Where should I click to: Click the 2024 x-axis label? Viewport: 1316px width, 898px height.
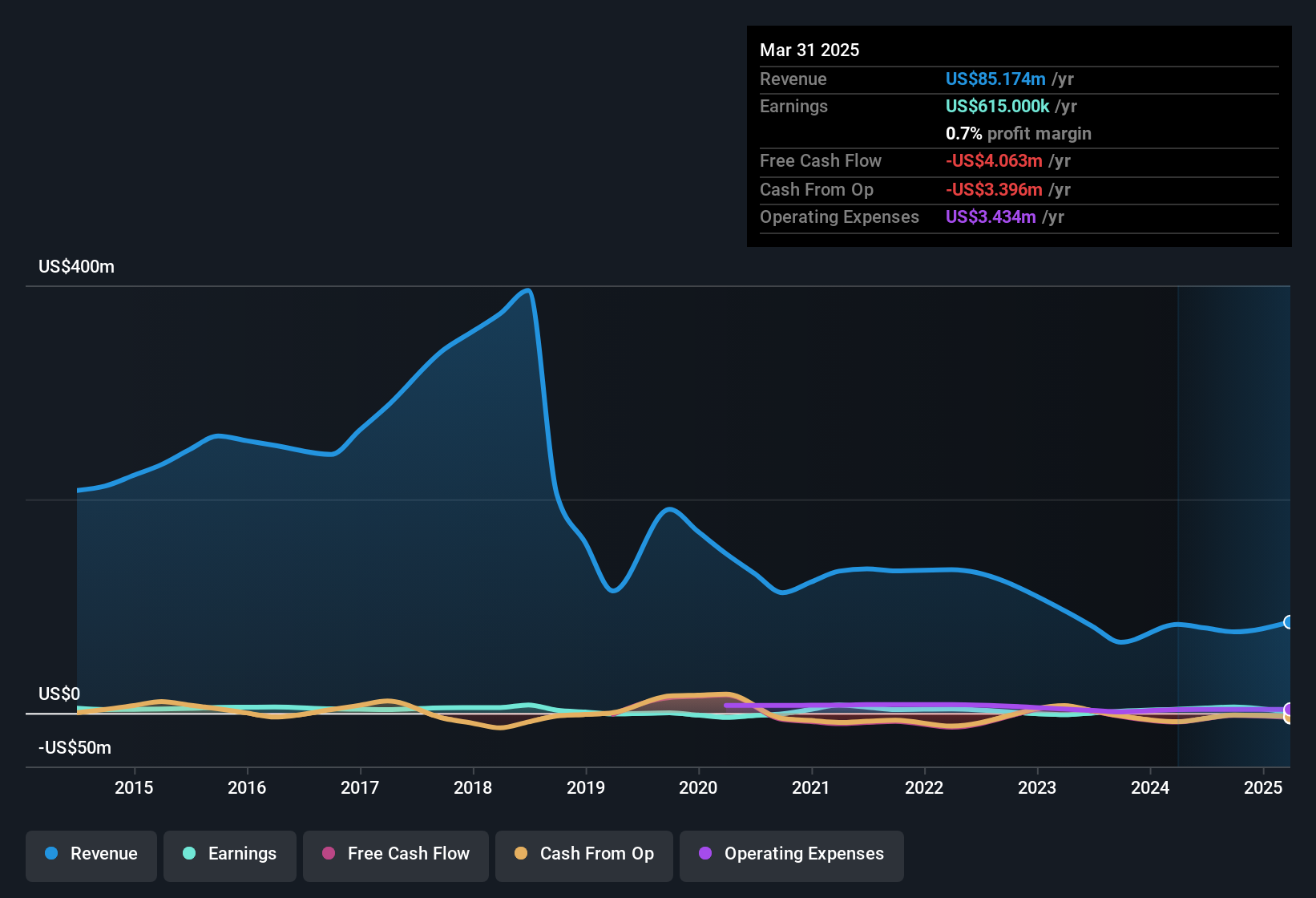click(1150, 787)
